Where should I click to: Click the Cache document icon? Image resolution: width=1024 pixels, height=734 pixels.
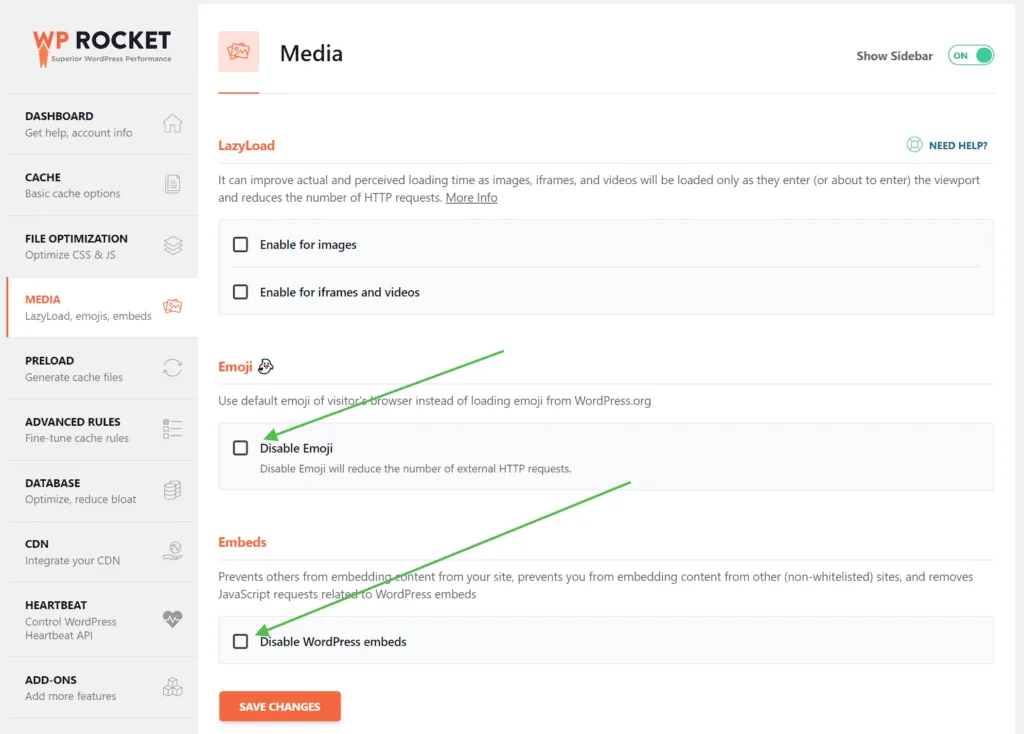[172, 185]
